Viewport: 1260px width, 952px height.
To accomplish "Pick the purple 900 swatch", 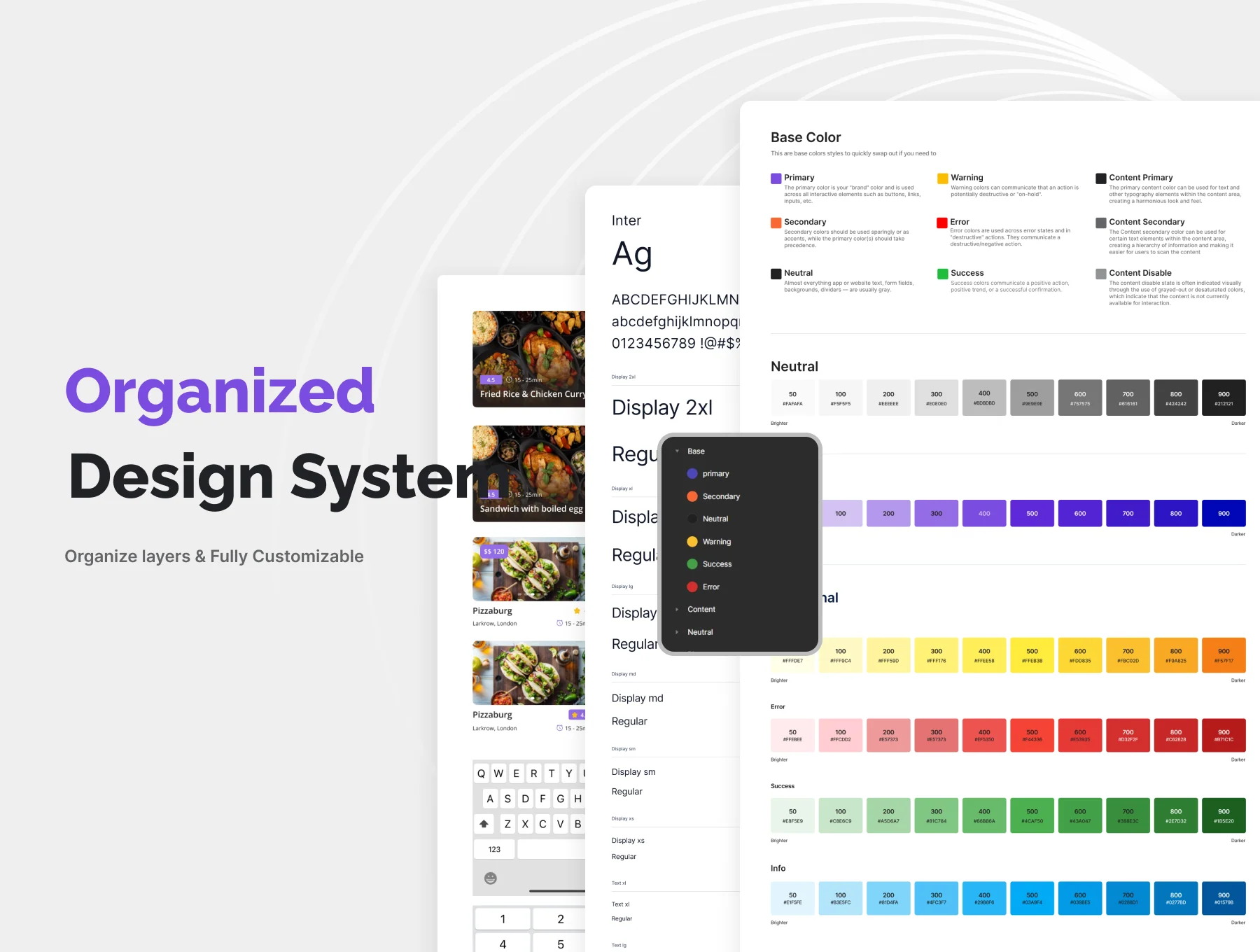I will point(1224,513).
